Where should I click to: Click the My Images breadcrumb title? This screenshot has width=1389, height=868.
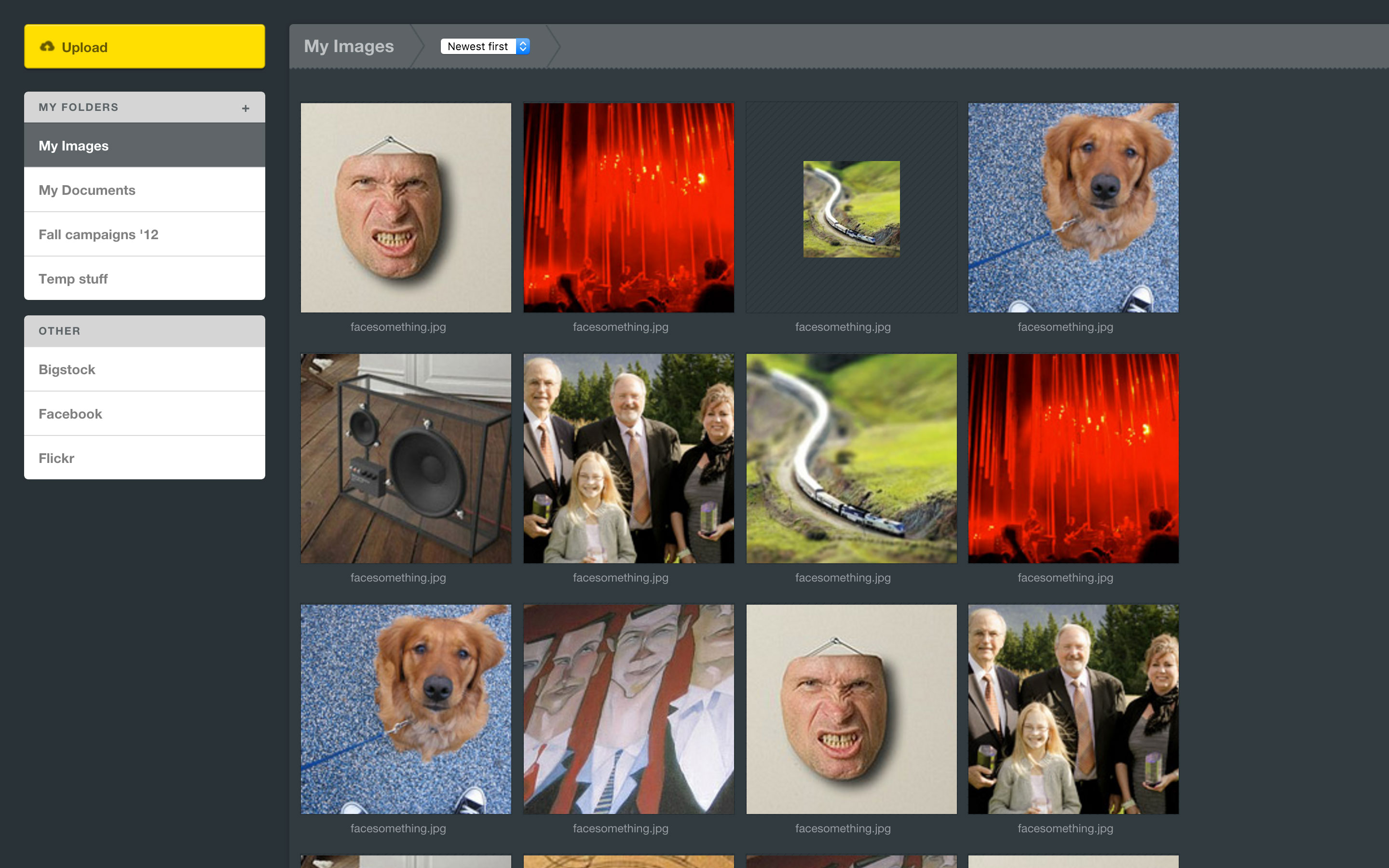(348, 46)
